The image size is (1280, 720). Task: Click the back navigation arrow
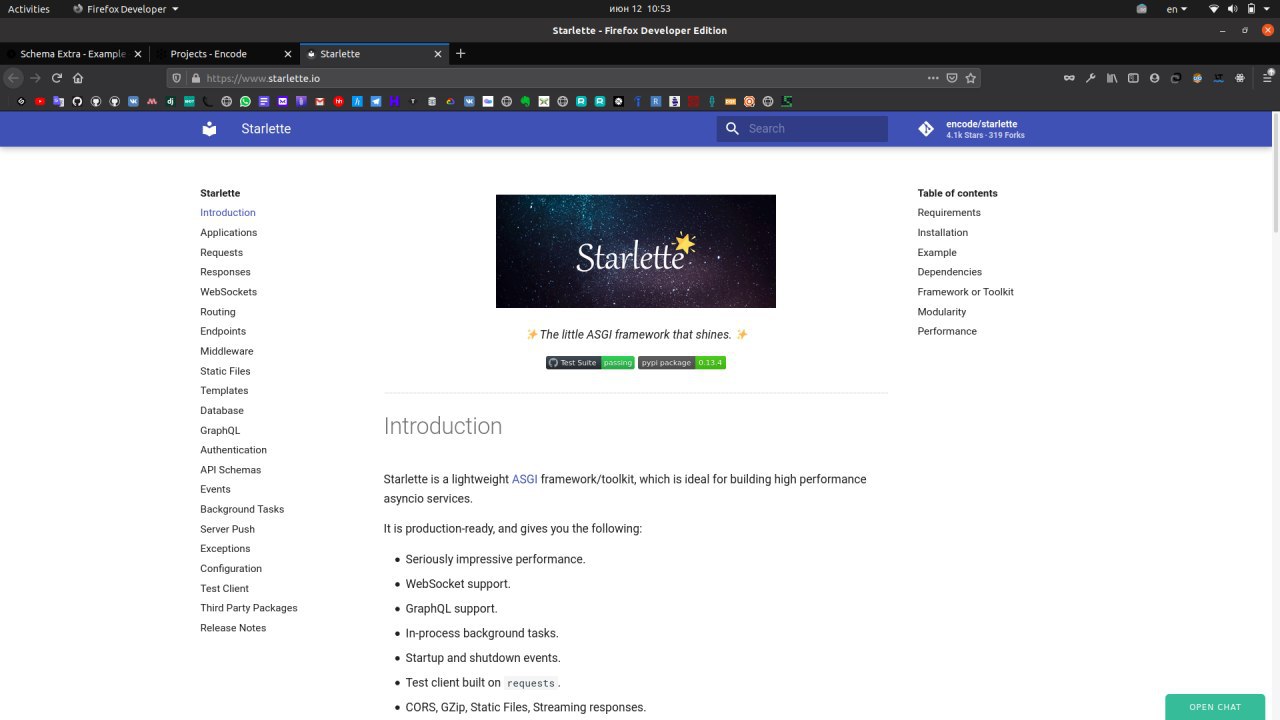tap(13, 78)
